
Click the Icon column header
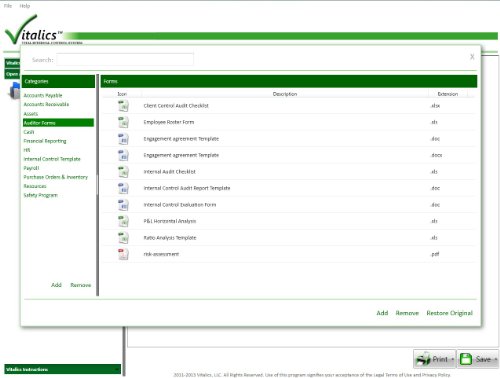[x=122, y=94]
